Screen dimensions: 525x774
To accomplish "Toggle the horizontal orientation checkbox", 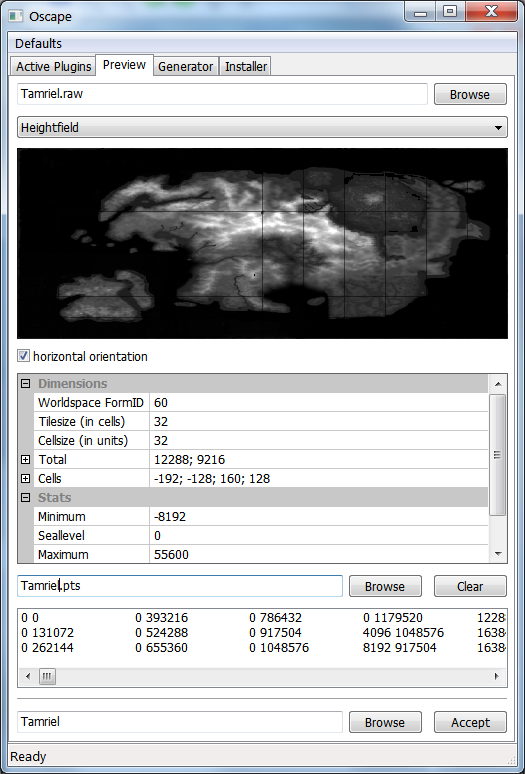I will pos(23,356).
